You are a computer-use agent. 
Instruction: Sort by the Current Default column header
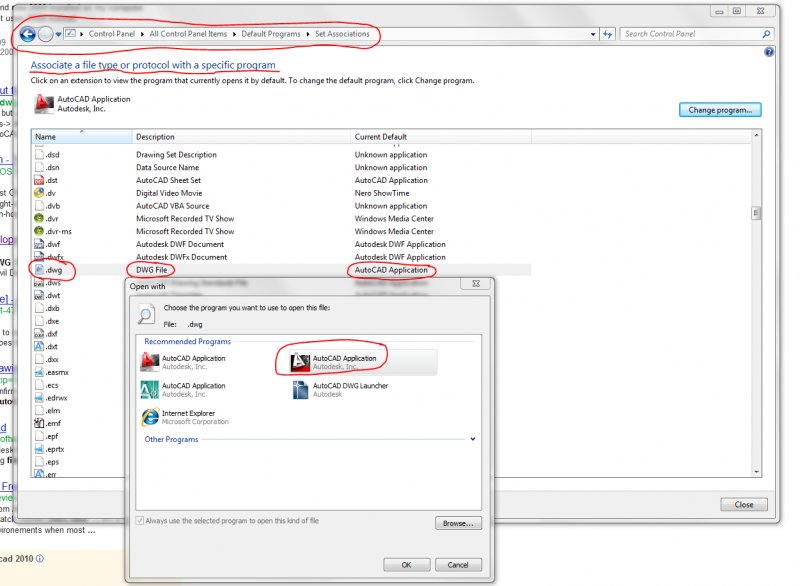point(441,137)
